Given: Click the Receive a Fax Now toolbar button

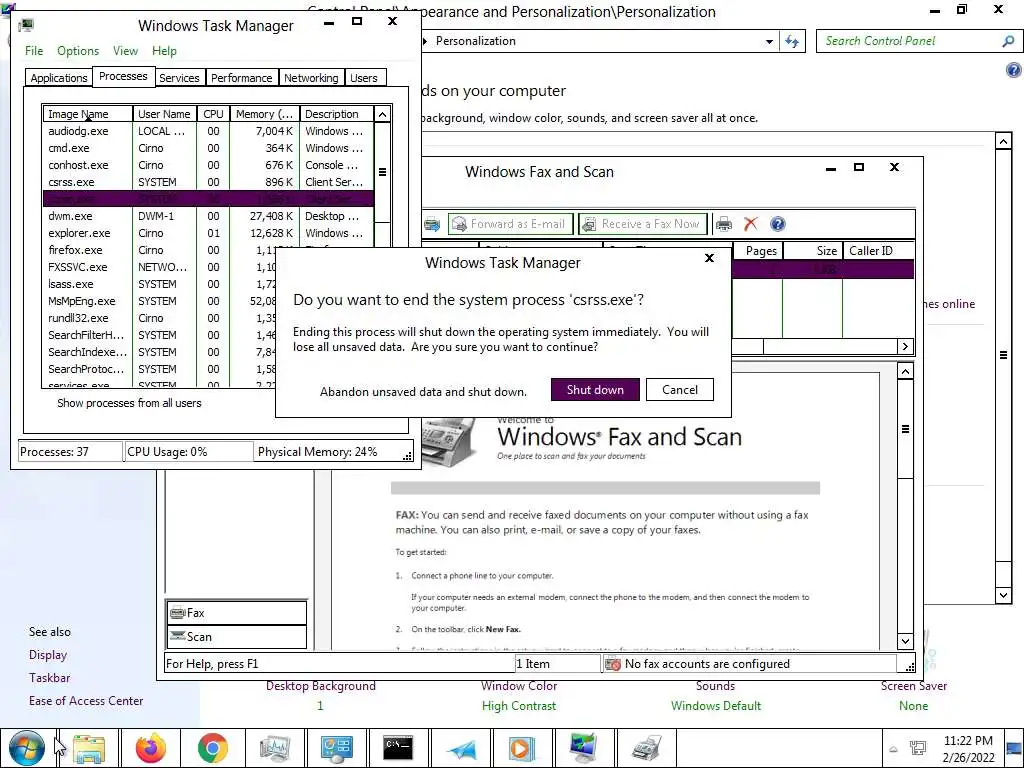Looking at the screenshot, I should [x=643, y=224].
